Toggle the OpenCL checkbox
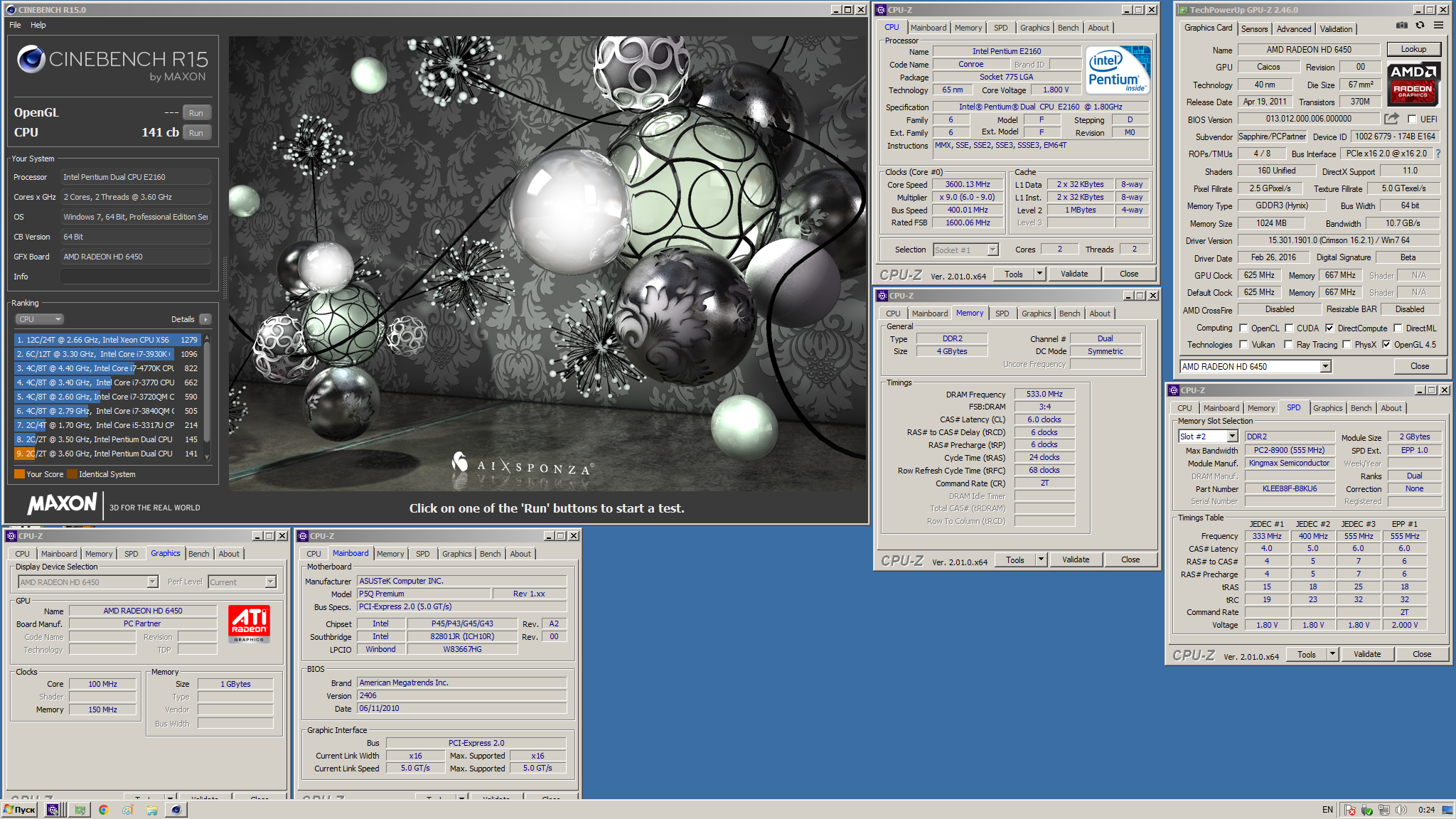Screen dimensions: 1456x819 point(1243,328)
